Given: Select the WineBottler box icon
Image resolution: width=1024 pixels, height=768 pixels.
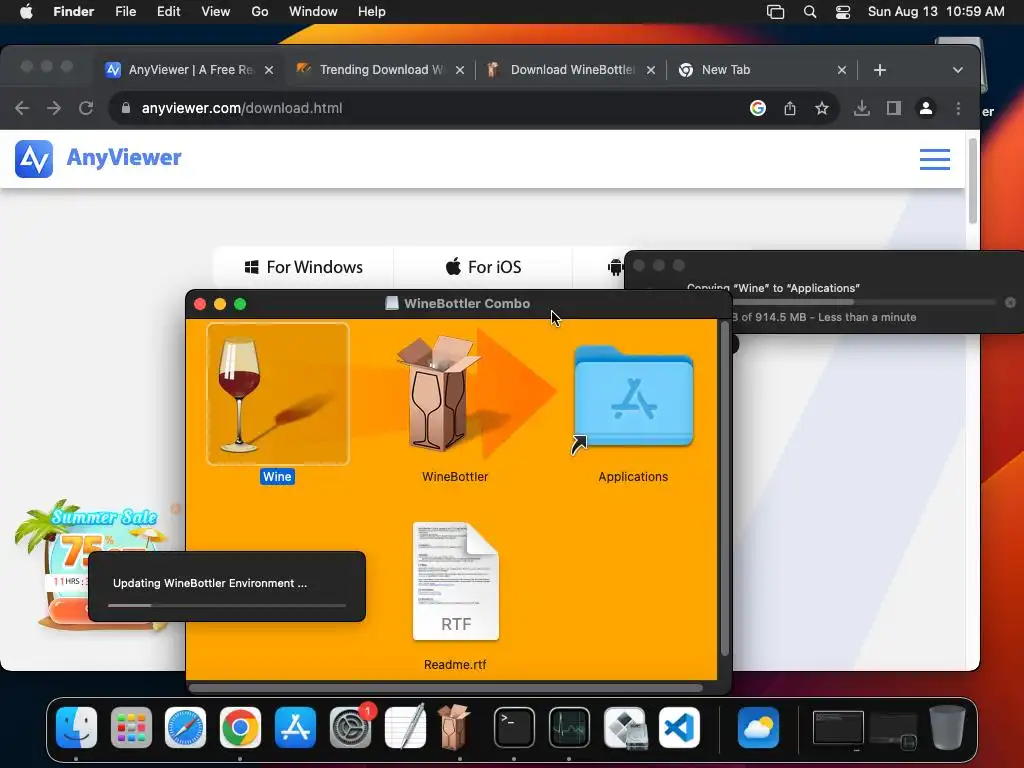Looking at the screenshot, I should coord(442,394).
